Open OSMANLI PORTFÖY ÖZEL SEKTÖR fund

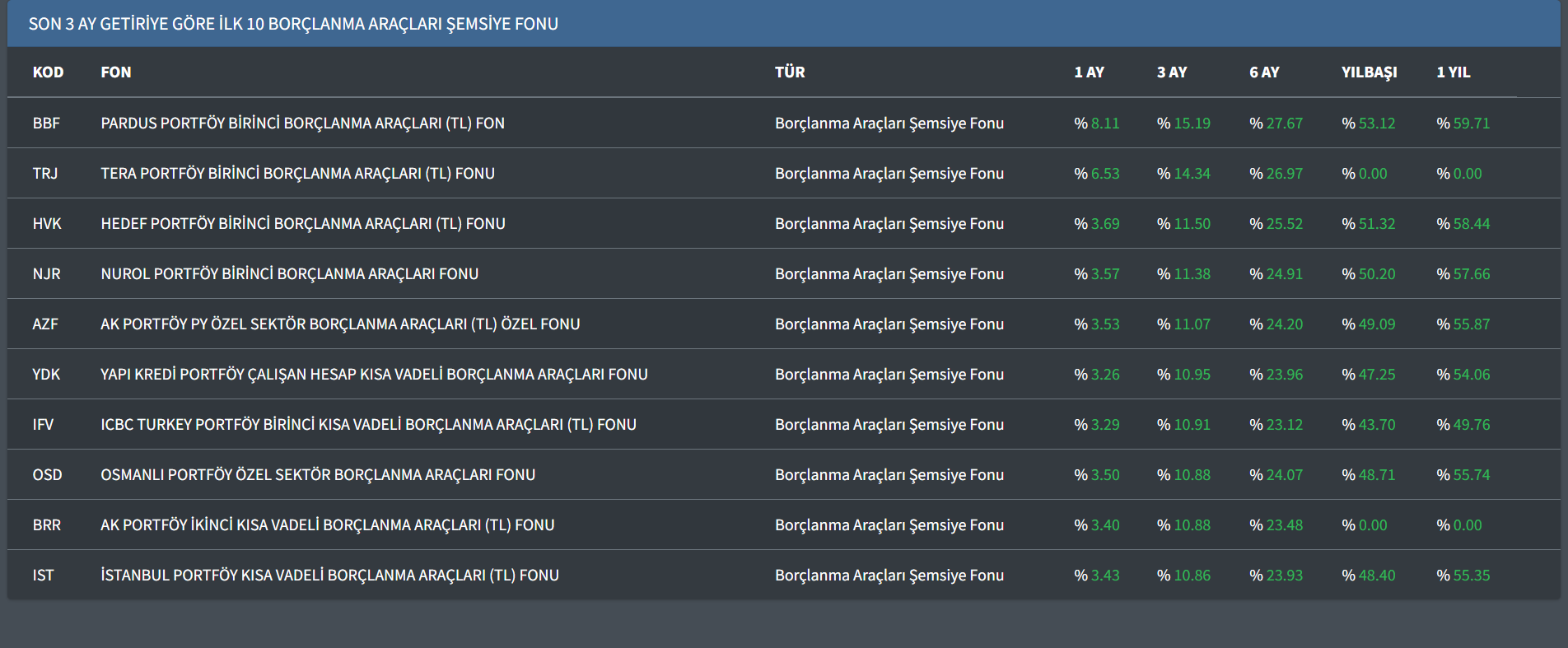click(x=318, y=475)
